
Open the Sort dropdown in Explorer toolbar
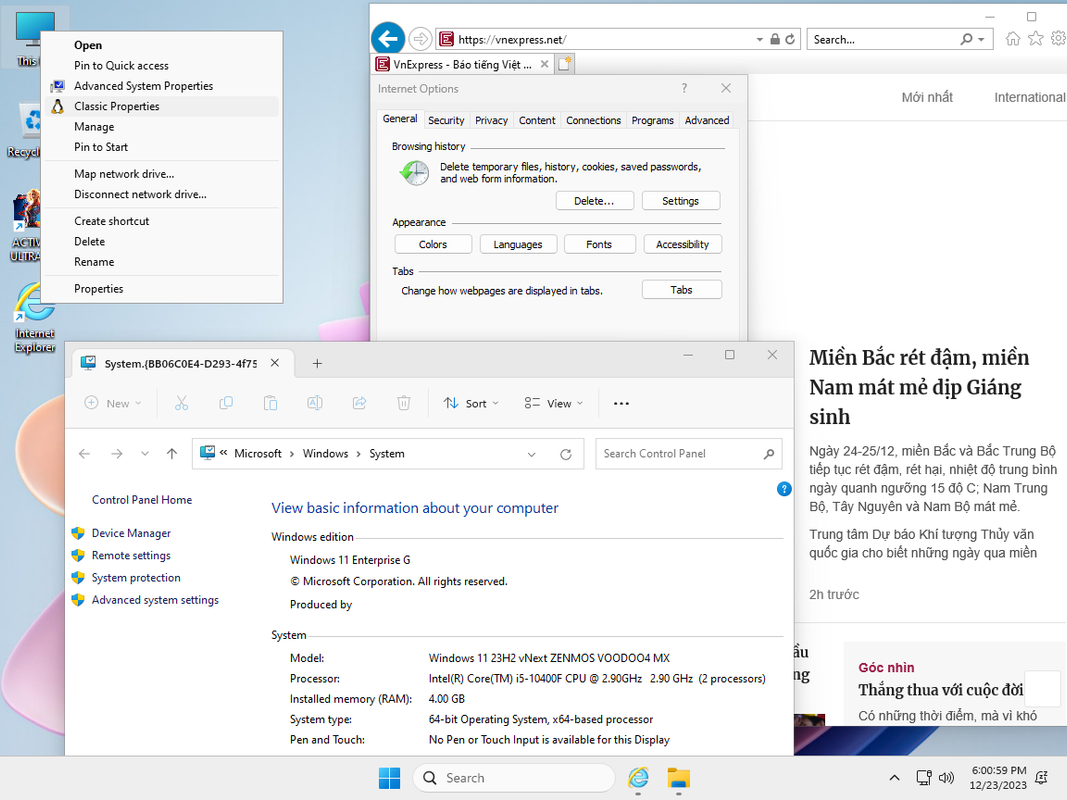(471, 403)
